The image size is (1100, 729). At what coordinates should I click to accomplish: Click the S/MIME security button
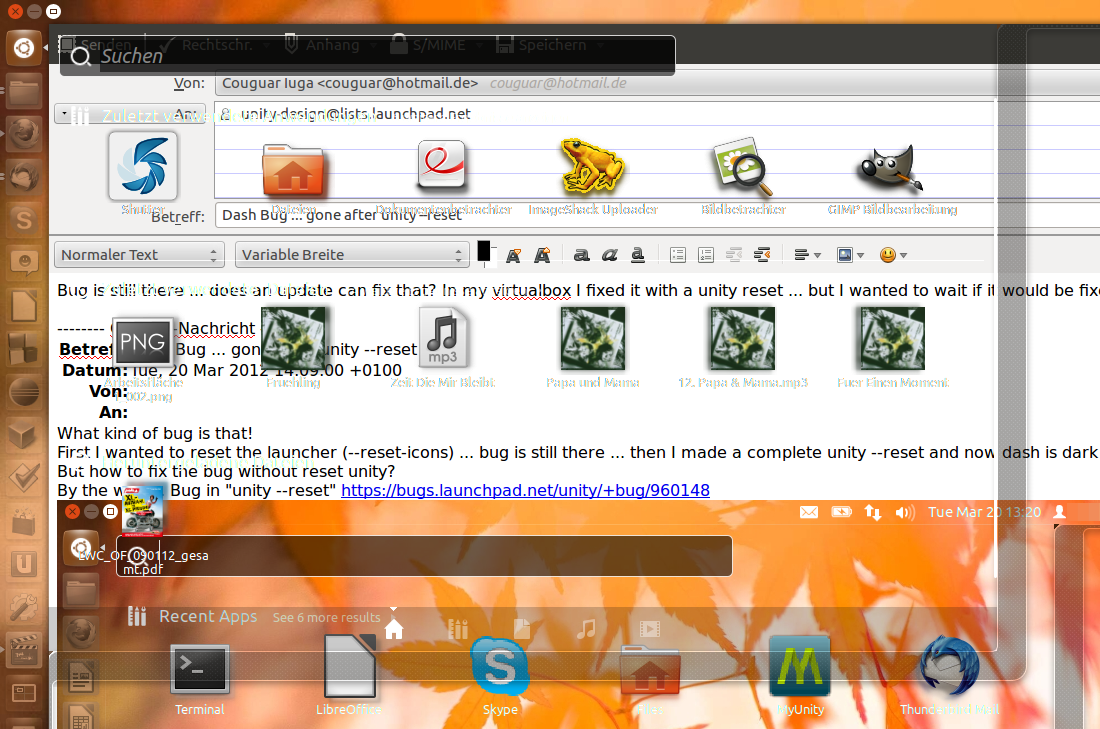(x=429, y=45)
